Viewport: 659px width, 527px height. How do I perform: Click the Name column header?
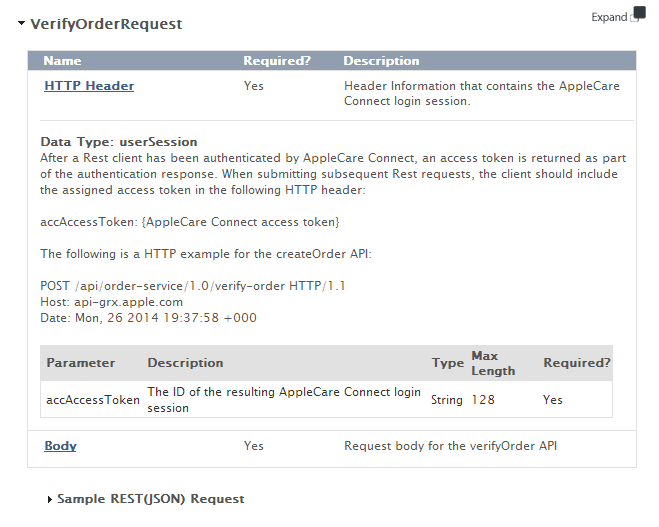[62, 61]
